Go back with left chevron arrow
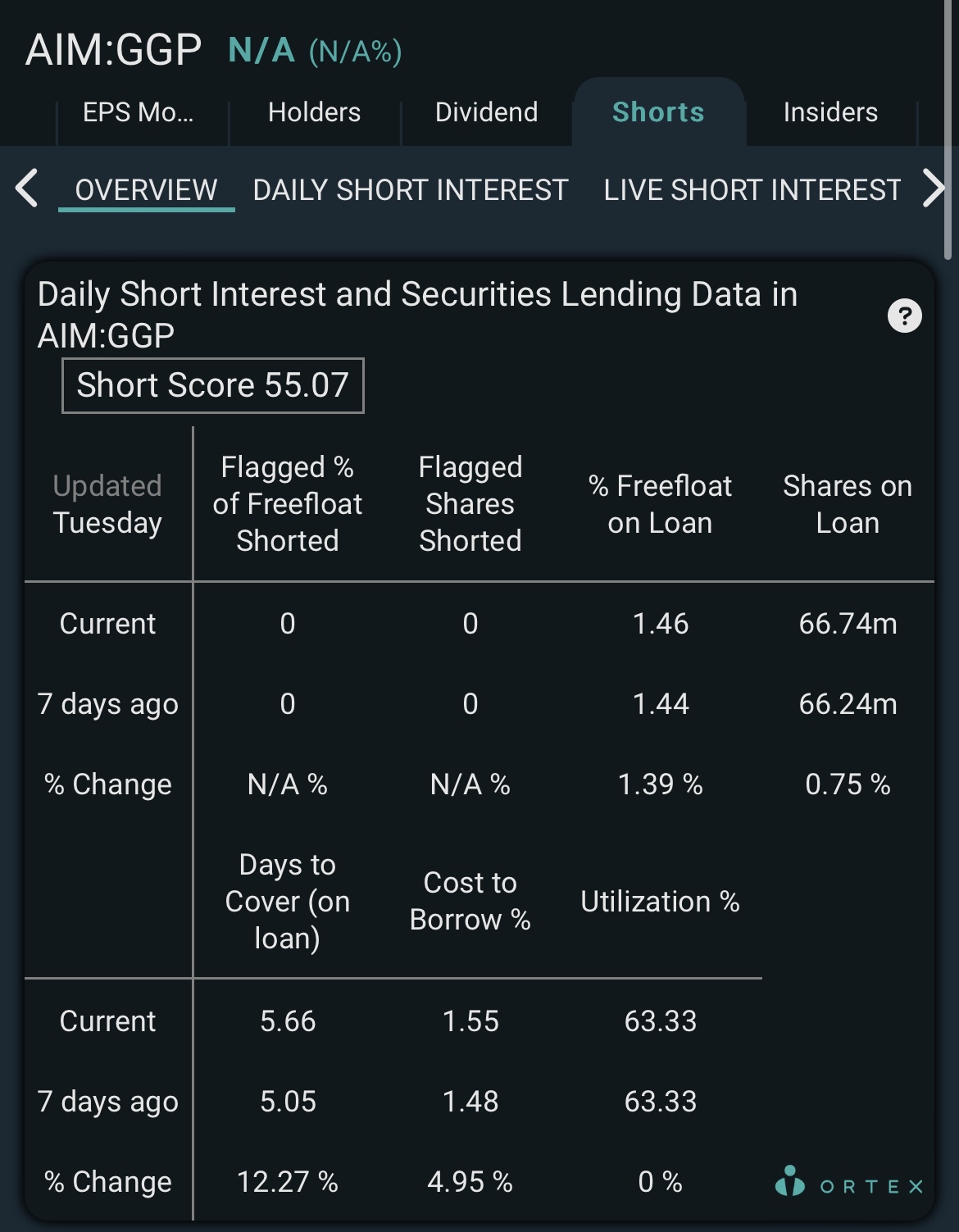 click(27, 189)
